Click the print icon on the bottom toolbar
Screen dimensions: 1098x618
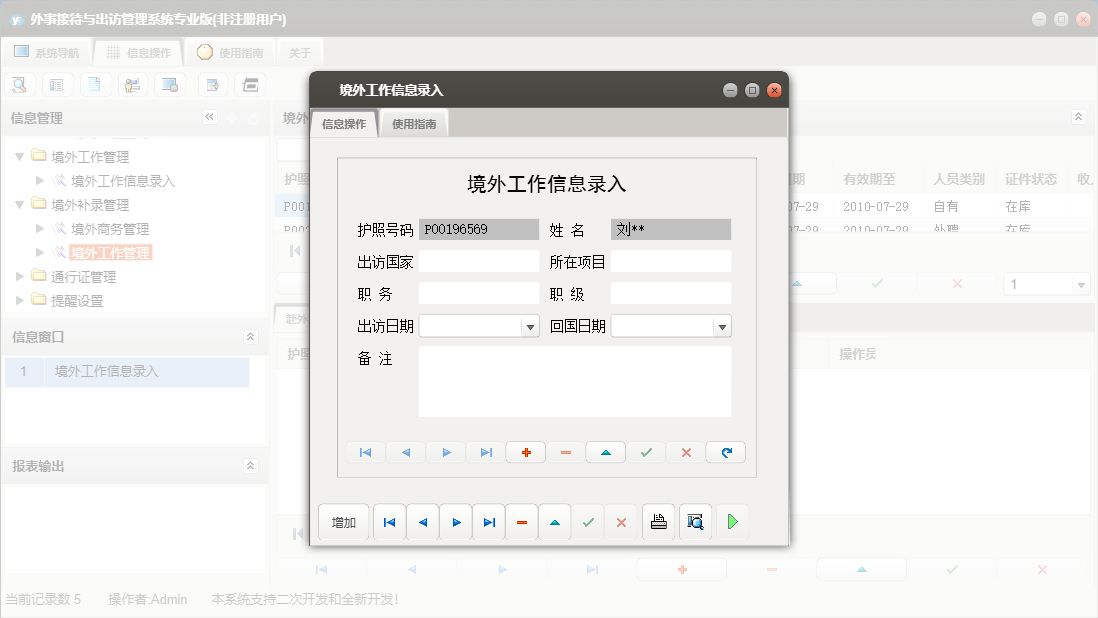(658, 521)
